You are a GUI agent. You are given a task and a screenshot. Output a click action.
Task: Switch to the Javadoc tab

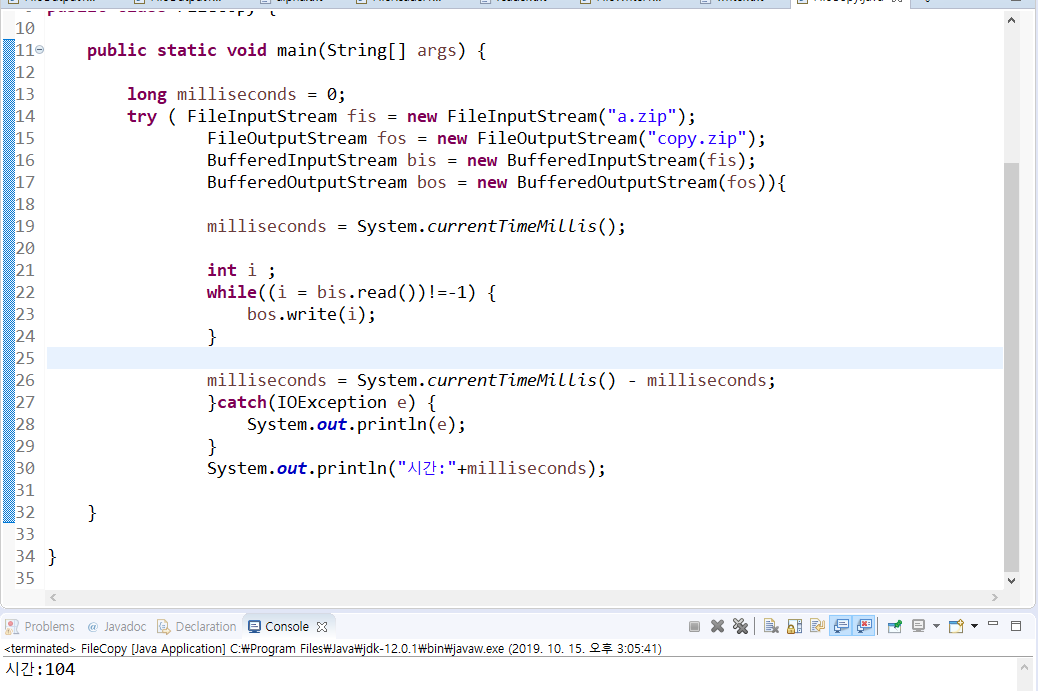(x=117, y=627)
